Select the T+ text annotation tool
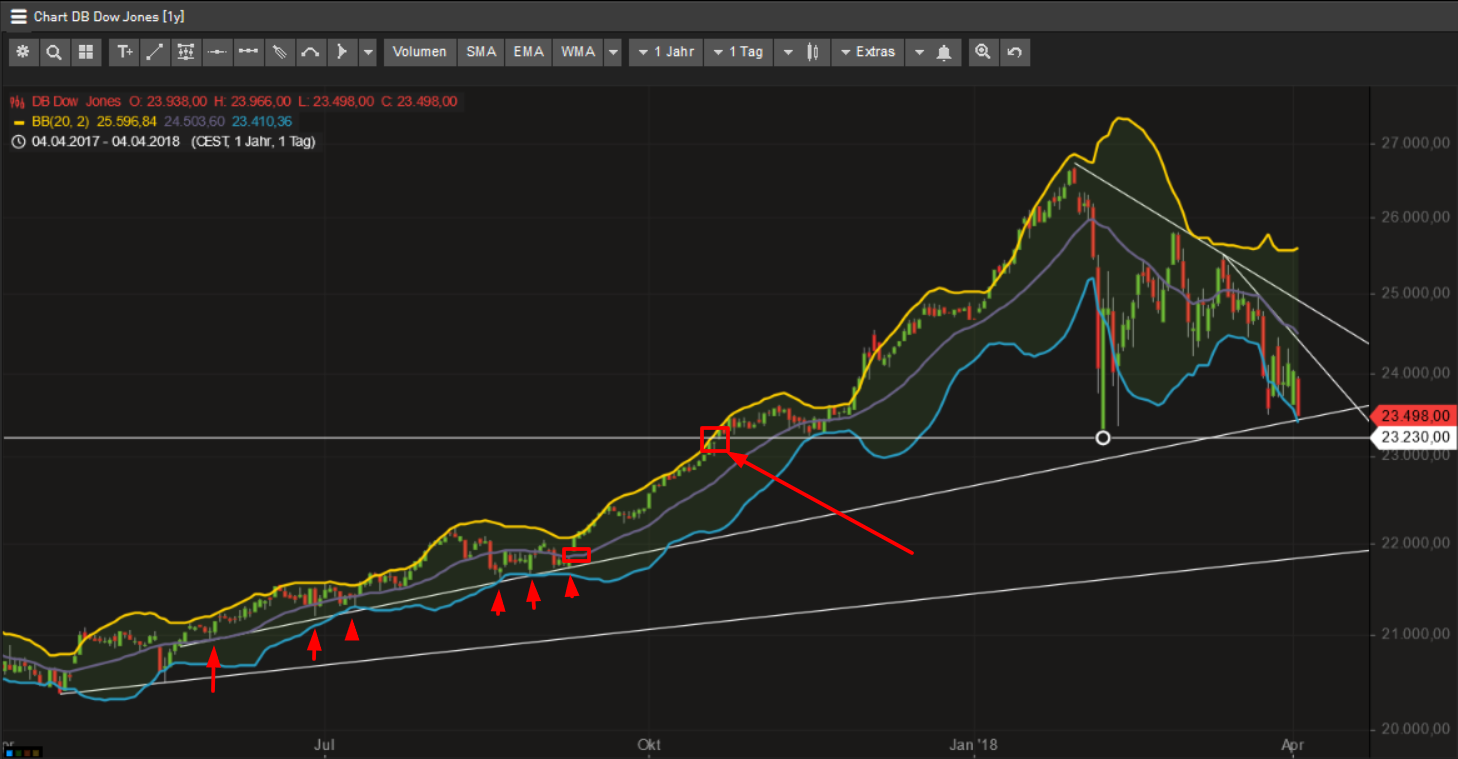 pyautogui.click(x=124, y=52)
